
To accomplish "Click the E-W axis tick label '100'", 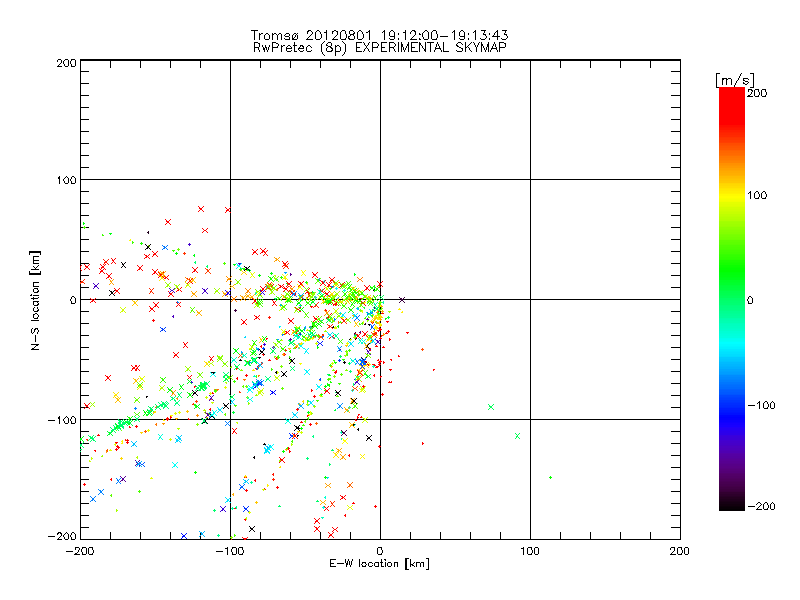I will coord(530,551).
